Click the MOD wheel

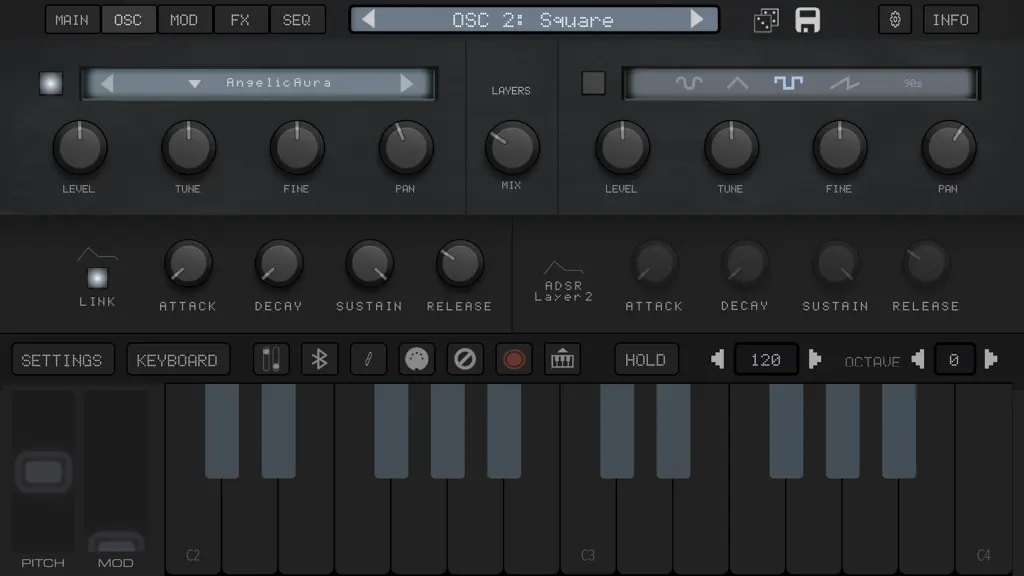(116, 543)
